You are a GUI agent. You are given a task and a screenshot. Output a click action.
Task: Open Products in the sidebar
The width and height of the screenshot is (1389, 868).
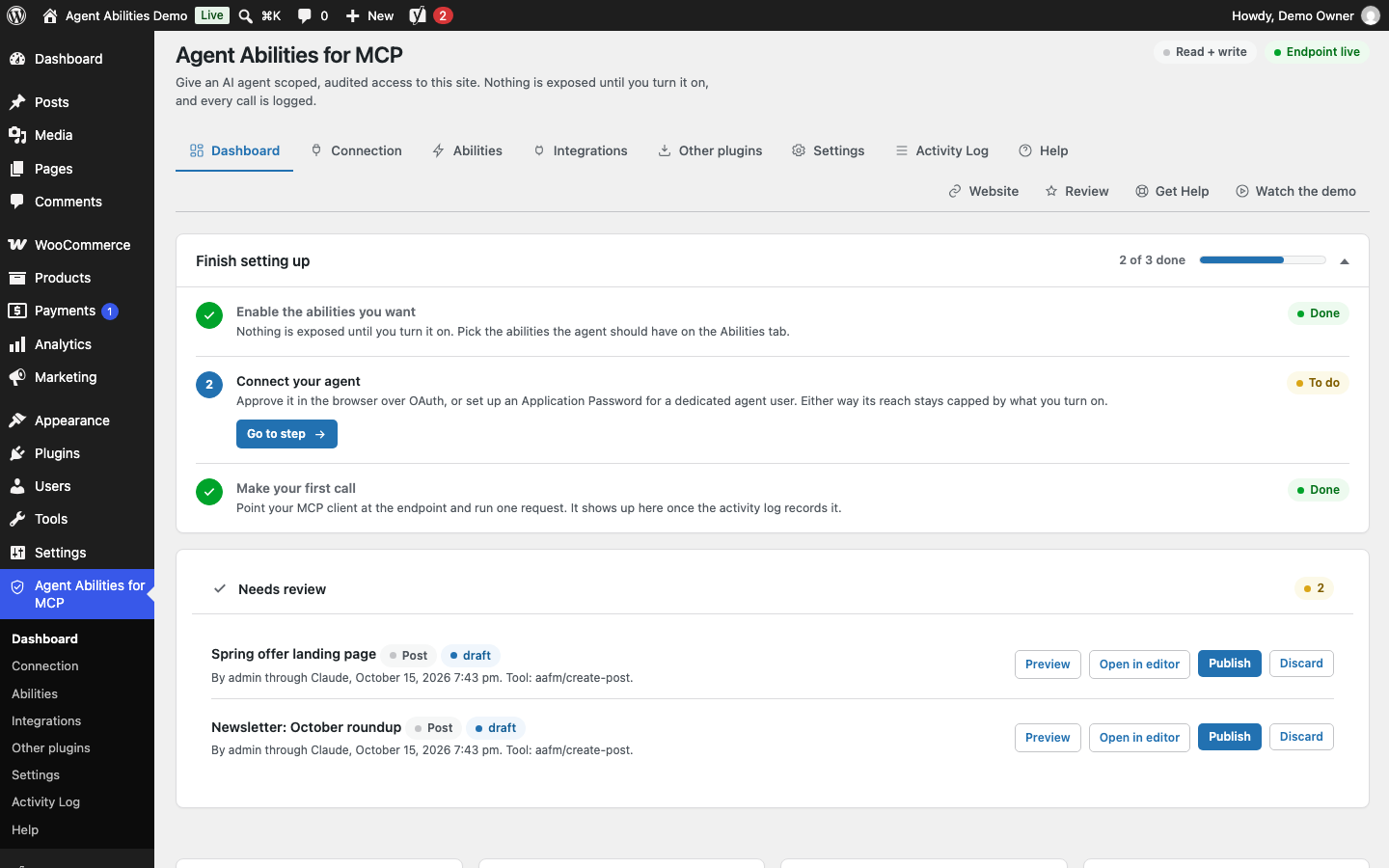pos(77,278)
